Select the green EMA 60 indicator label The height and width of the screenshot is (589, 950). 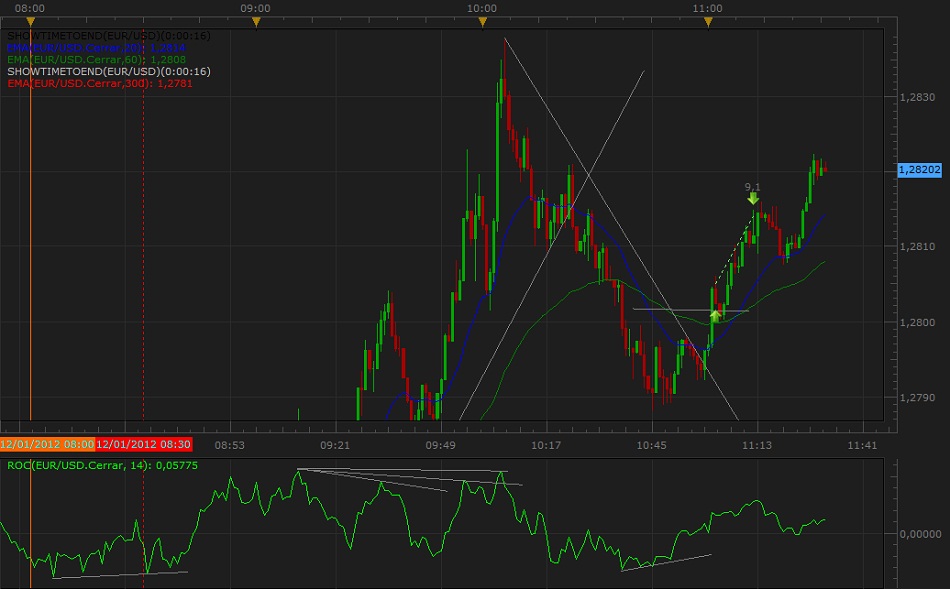[96, 59]
